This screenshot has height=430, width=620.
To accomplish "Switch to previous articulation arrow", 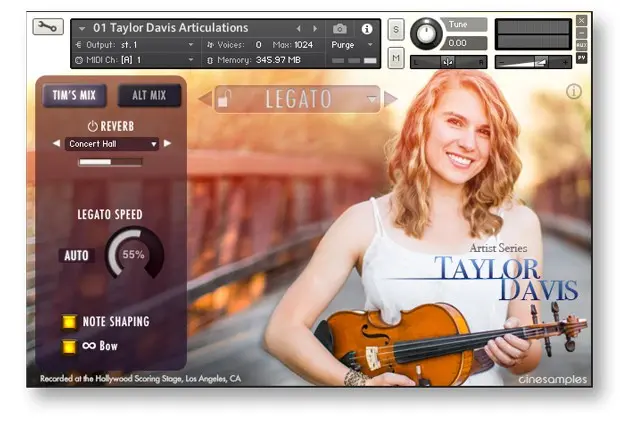I will pos(205,99).
